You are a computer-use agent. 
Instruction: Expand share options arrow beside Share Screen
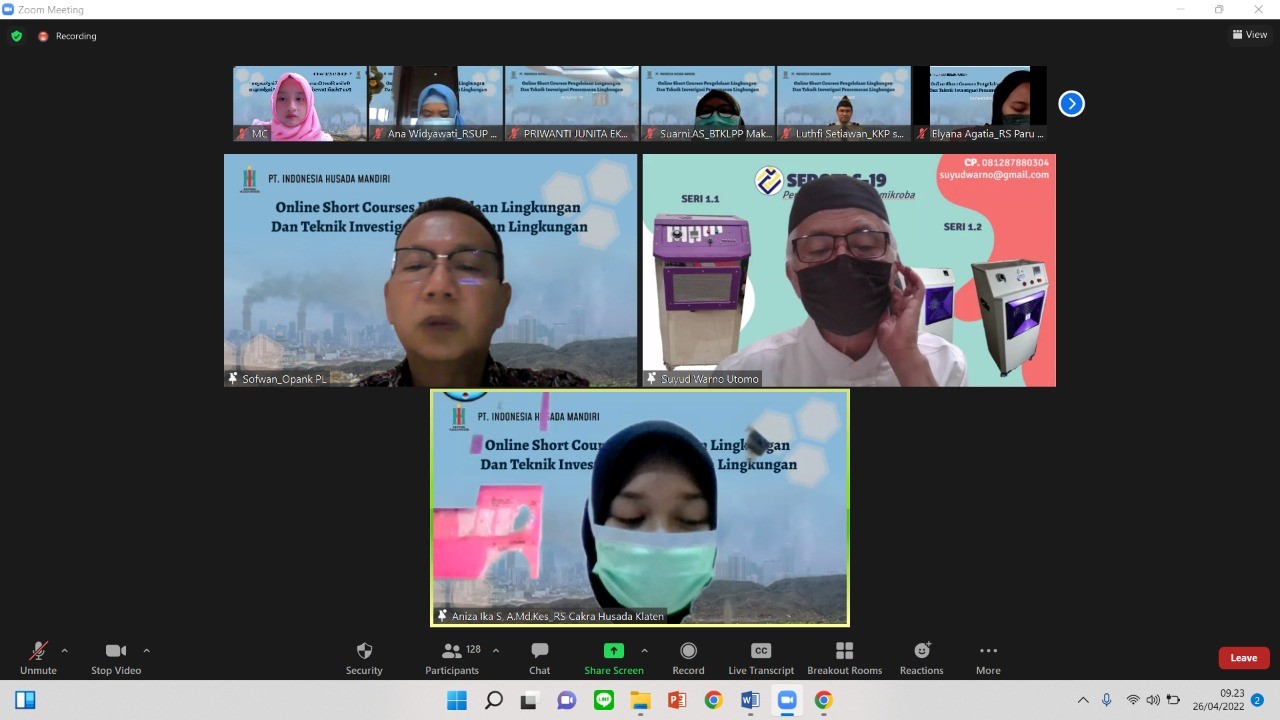644,650
